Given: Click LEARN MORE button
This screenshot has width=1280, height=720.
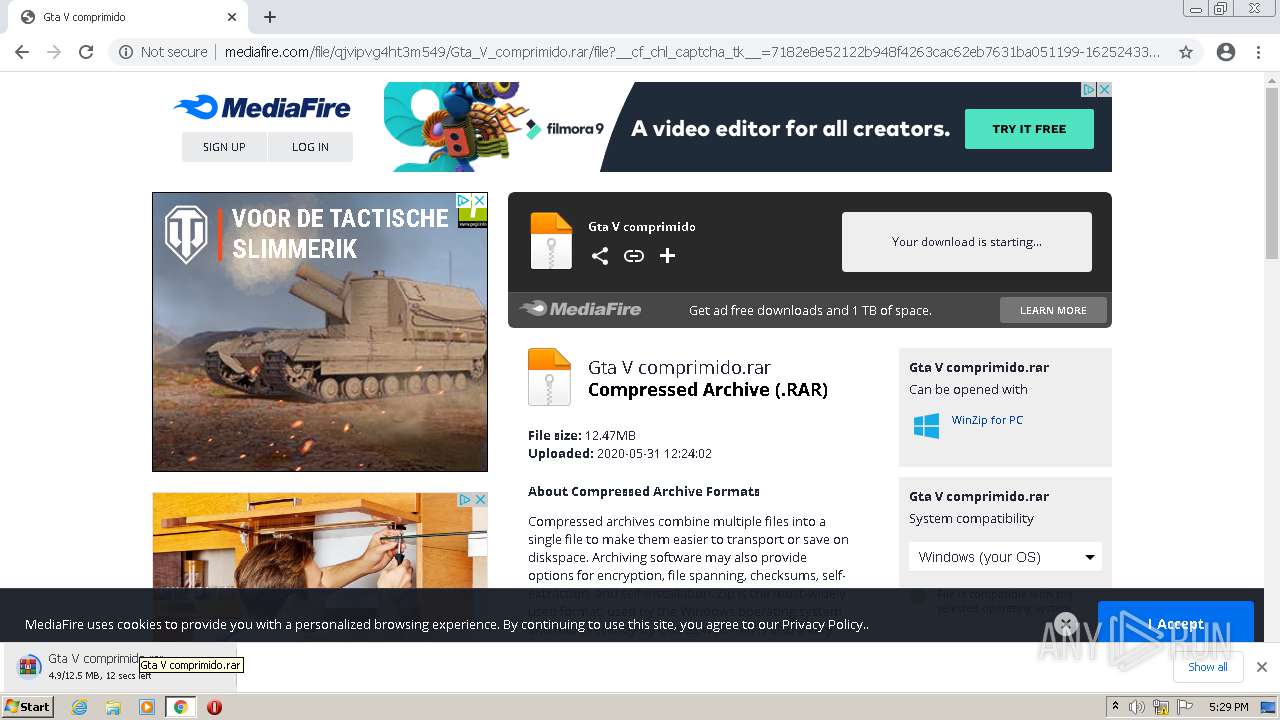Looking at the screenshot, I should [x=1053, y=310].
